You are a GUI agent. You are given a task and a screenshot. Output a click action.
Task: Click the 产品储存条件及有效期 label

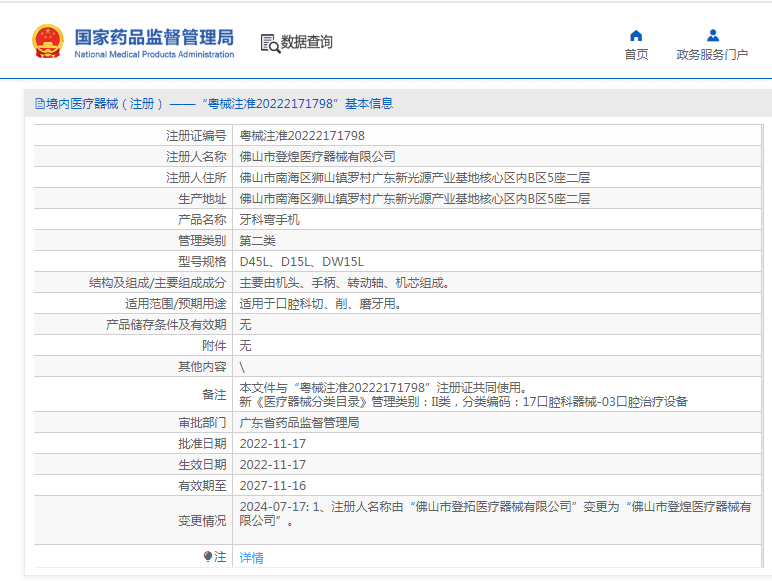coord(166,324)
